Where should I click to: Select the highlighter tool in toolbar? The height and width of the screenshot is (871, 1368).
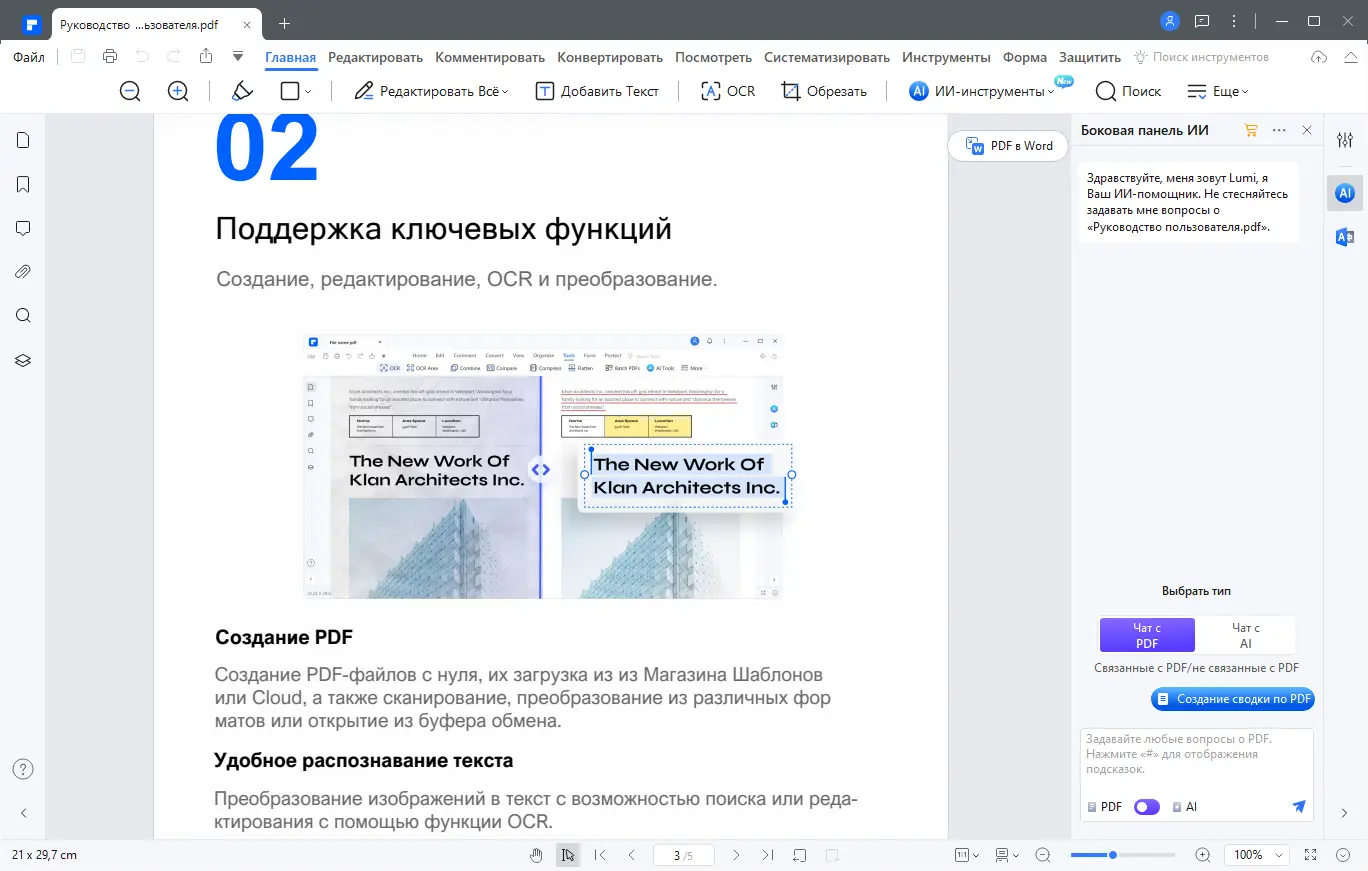click(242, 91)
